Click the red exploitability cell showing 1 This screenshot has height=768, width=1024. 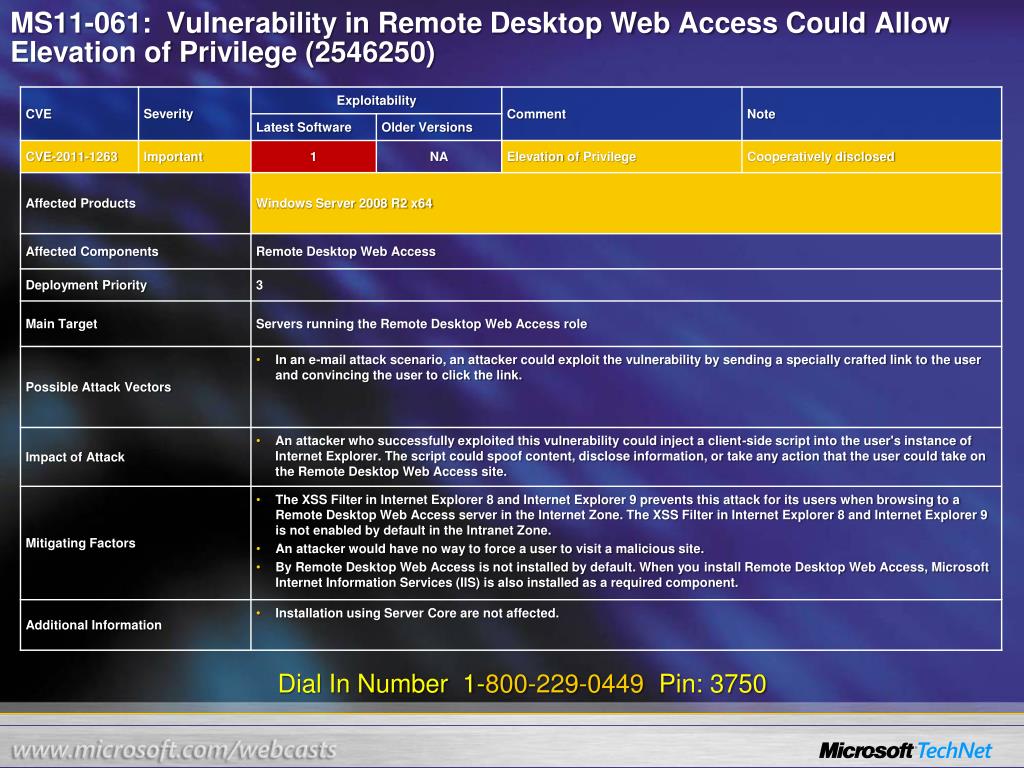313,157
